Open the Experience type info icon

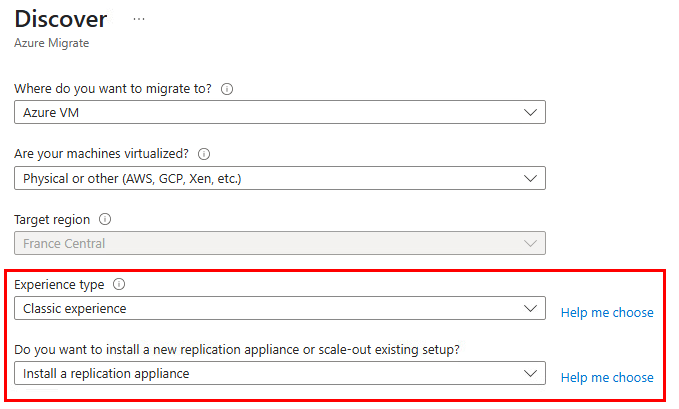[119, 284]
